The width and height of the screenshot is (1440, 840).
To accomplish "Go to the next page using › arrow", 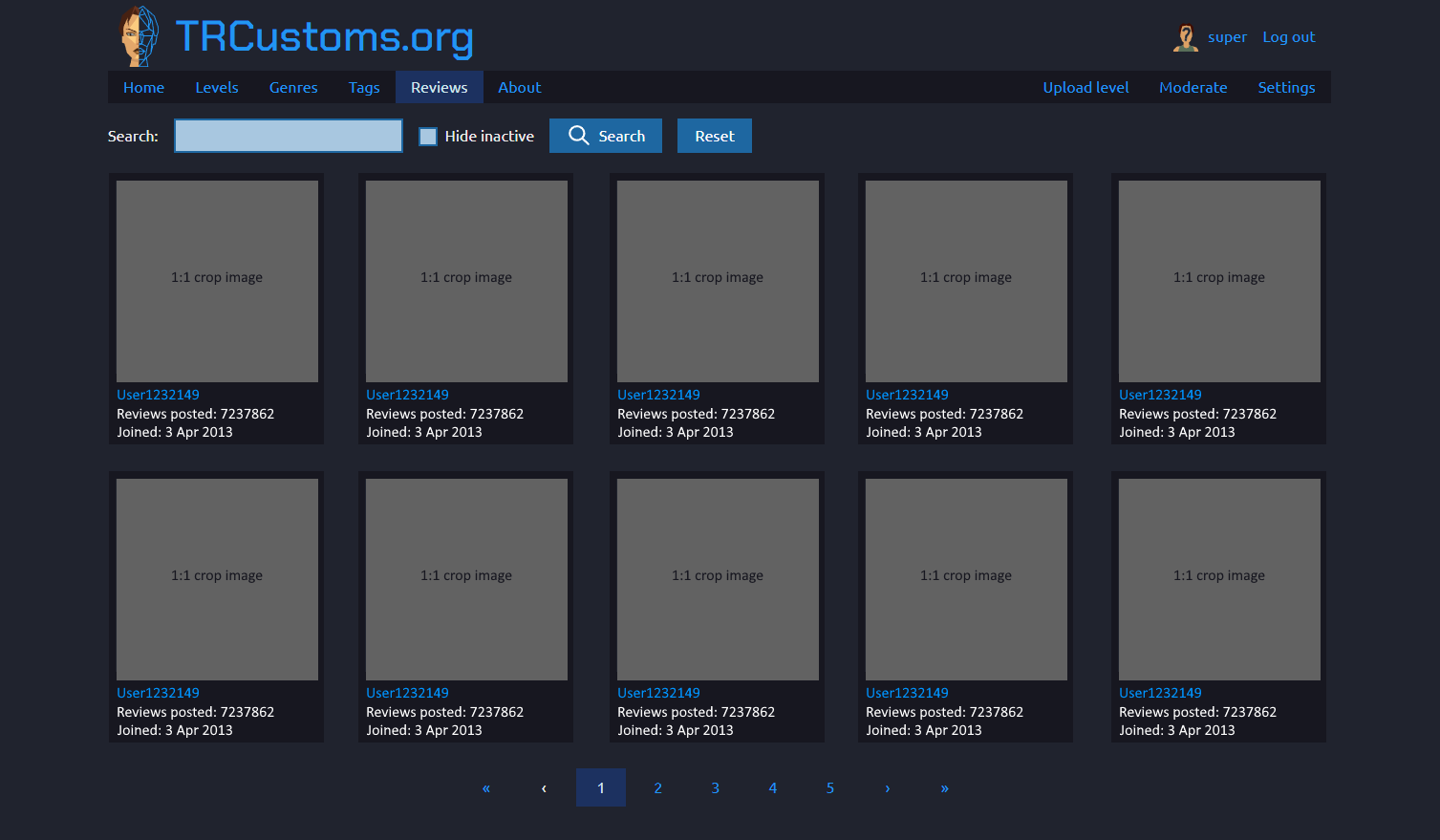I will coord(887,787).
